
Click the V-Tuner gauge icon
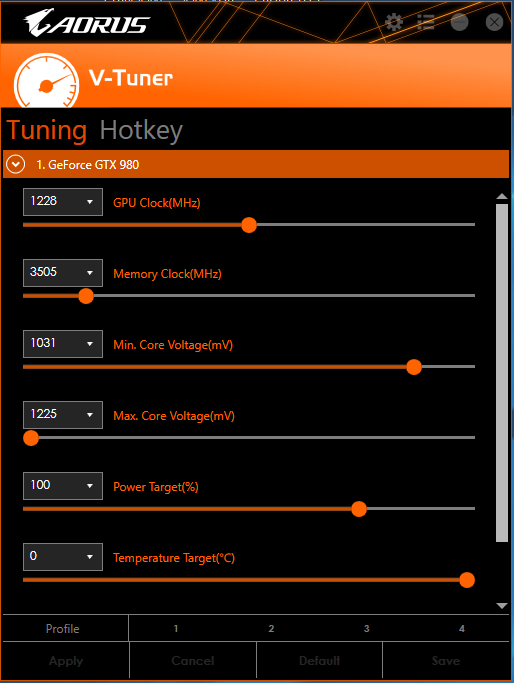[x=47, y=81]
